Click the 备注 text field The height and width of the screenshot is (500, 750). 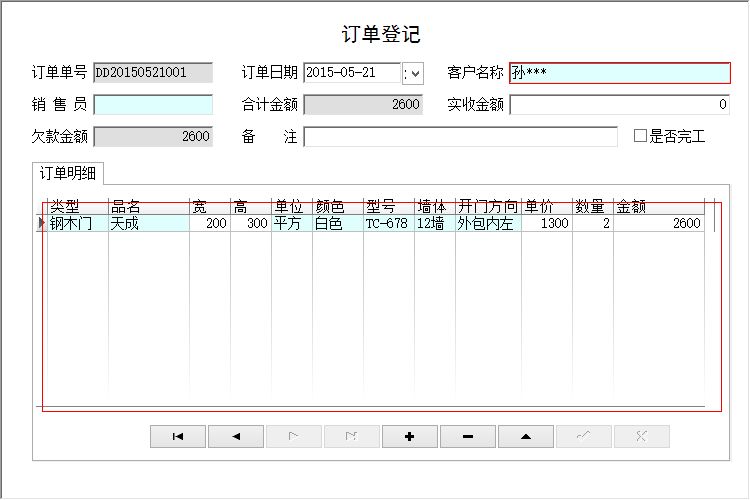[x=460, y=137]
